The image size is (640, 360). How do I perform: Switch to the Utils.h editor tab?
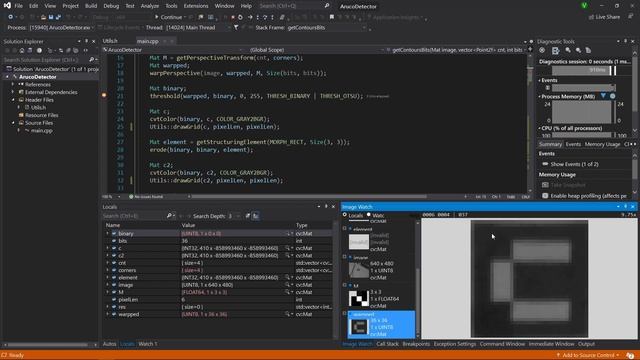click(x=110, y=41)
